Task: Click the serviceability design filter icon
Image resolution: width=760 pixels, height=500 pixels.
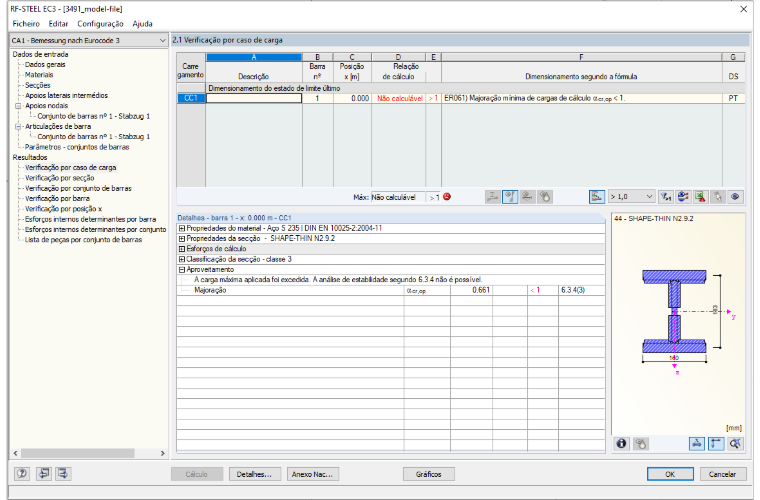Action: pos(527,197)
